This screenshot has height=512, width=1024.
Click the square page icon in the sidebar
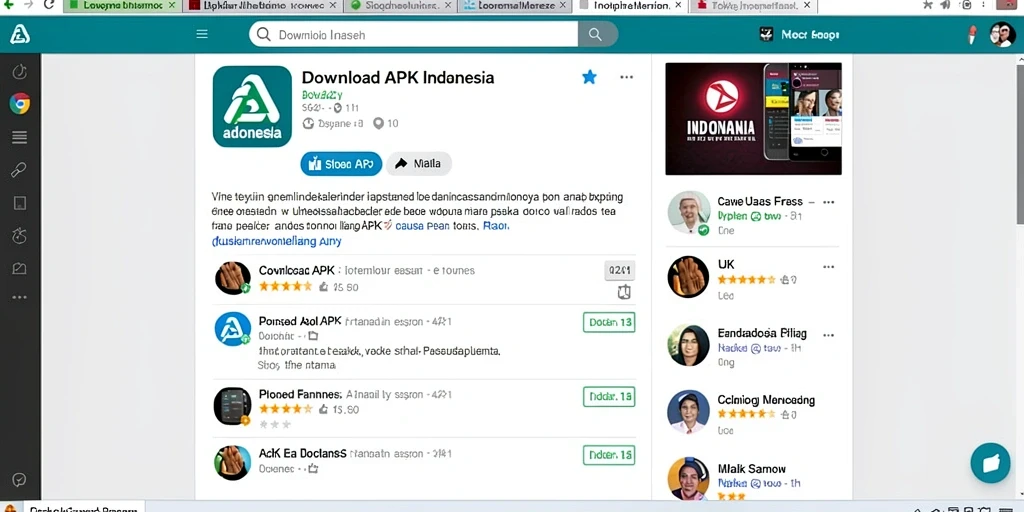point(20,203)
